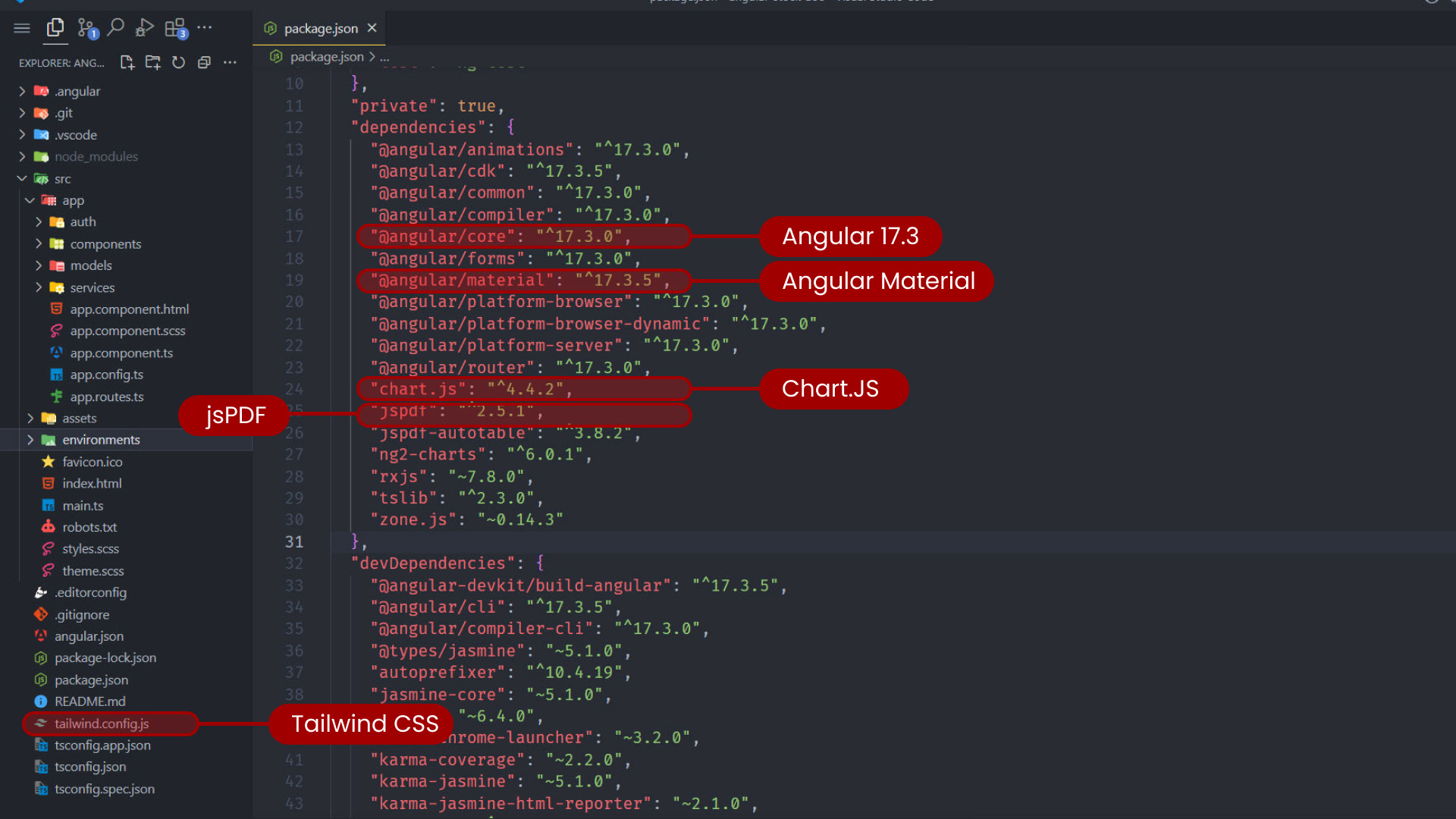This screenshot has width=1456, height=819.
Task: Open the Explorer view icon
Action: click(x=55, y=28)
